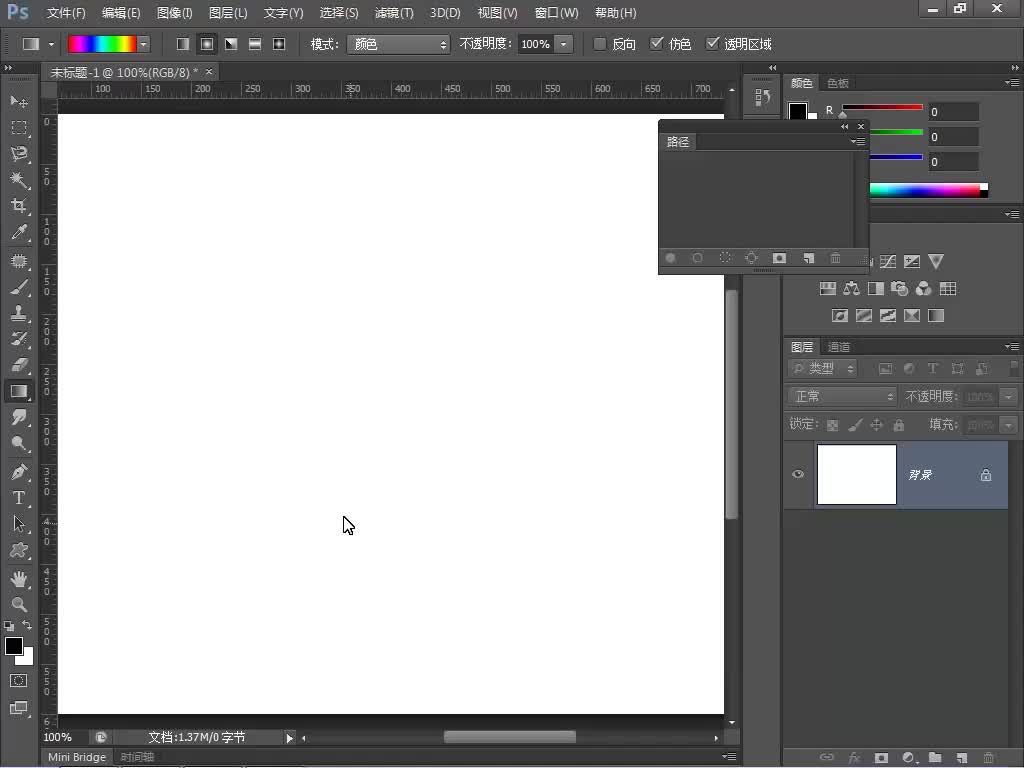Toggle lock all icon
This screenshot has width=1024, height=768.
pos(899,425)
